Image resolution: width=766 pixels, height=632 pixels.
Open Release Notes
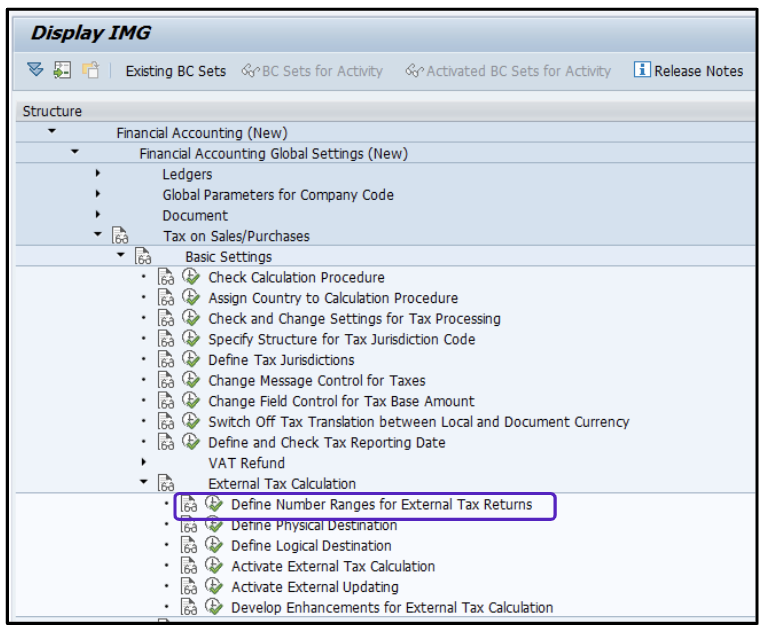click(x=689, y=71)
